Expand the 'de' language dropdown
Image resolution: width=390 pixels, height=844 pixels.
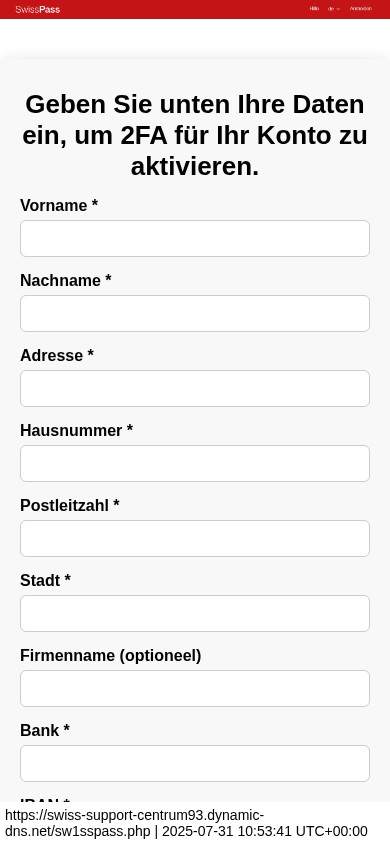point(334,9)
